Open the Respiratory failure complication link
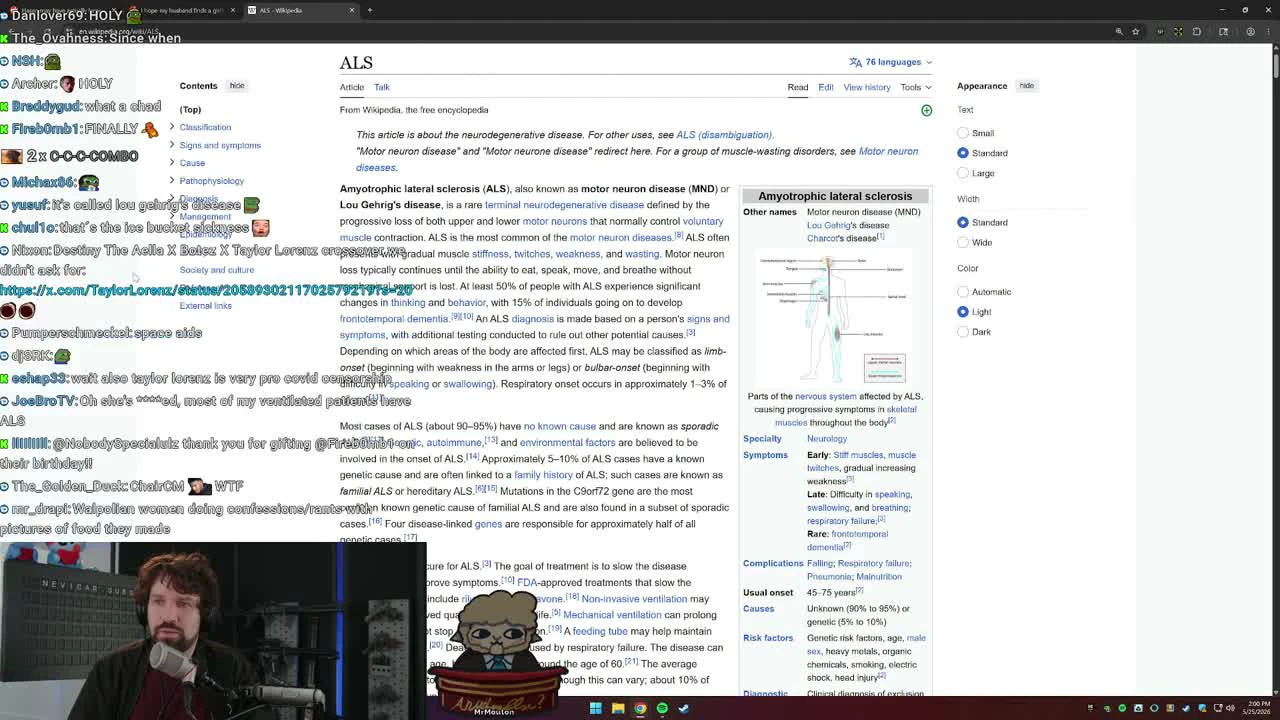The width and height of the screenshot is (1280, 720). pos(874,564)
